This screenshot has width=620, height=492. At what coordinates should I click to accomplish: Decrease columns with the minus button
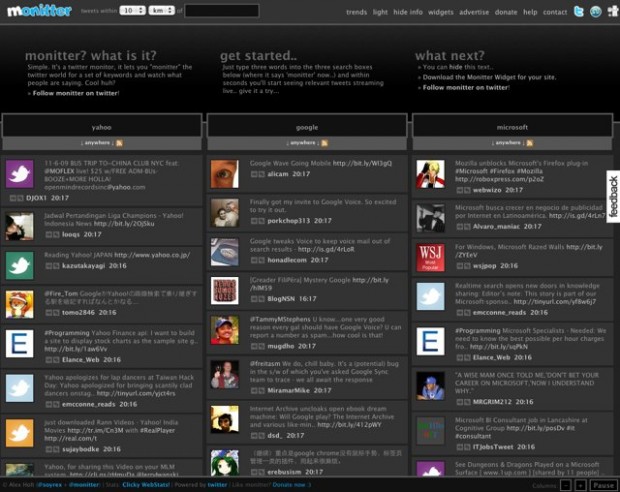(x=565, y=485)
